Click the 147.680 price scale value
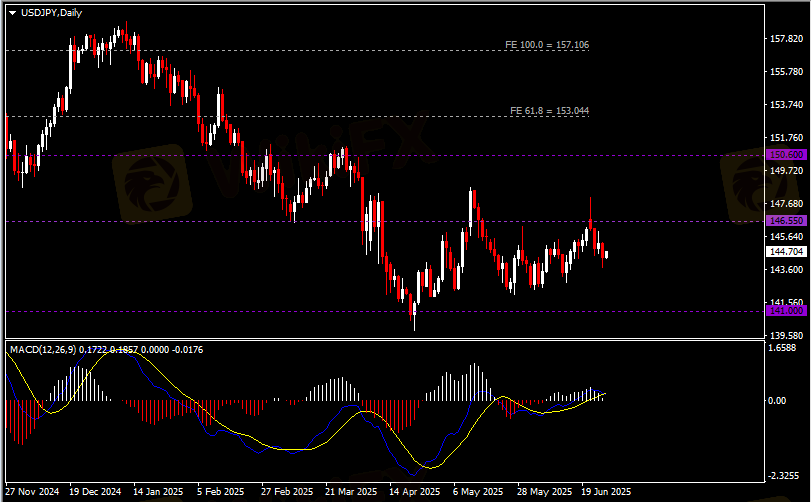 pos(786,204)
